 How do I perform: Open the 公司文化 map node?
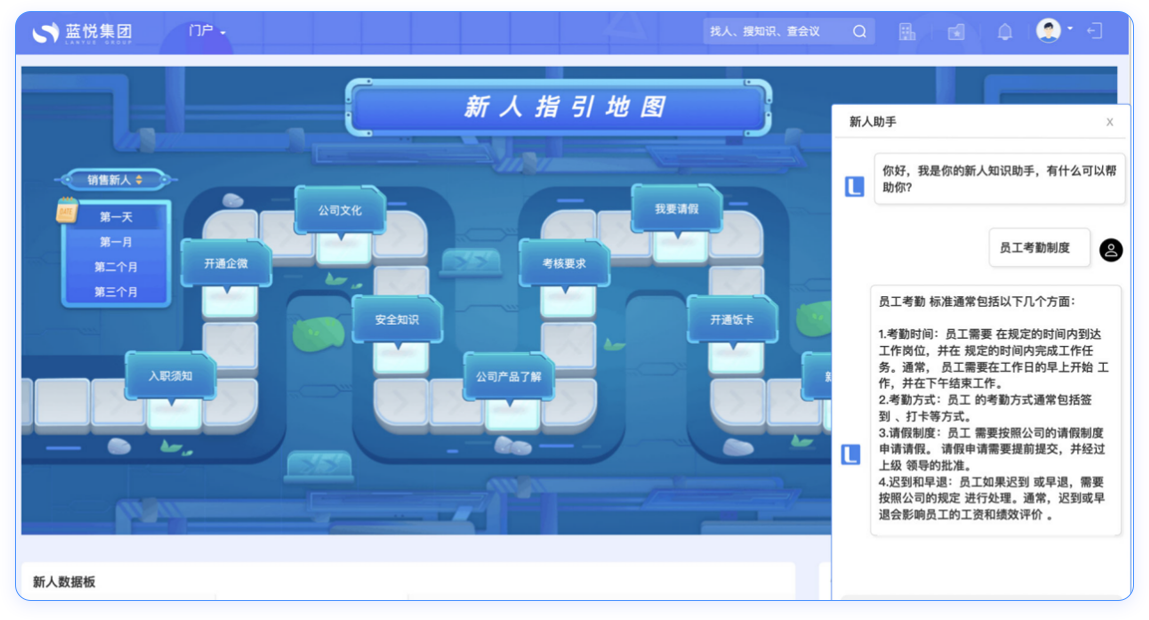pyautogui.click(x=340, y=211)
